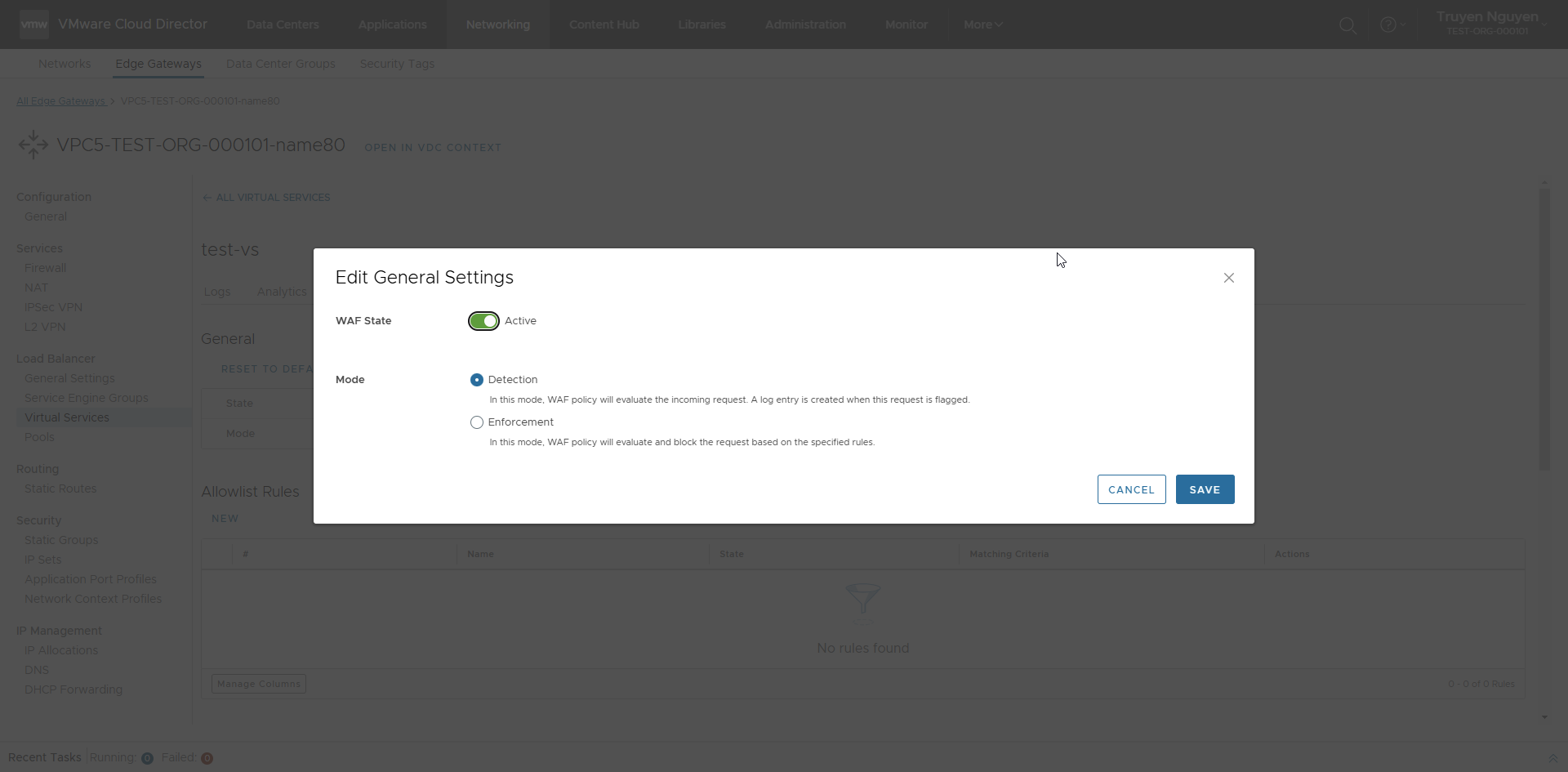Click the Running tasks count icon
Screen dimensions: 1568x772
click(147, 758)
